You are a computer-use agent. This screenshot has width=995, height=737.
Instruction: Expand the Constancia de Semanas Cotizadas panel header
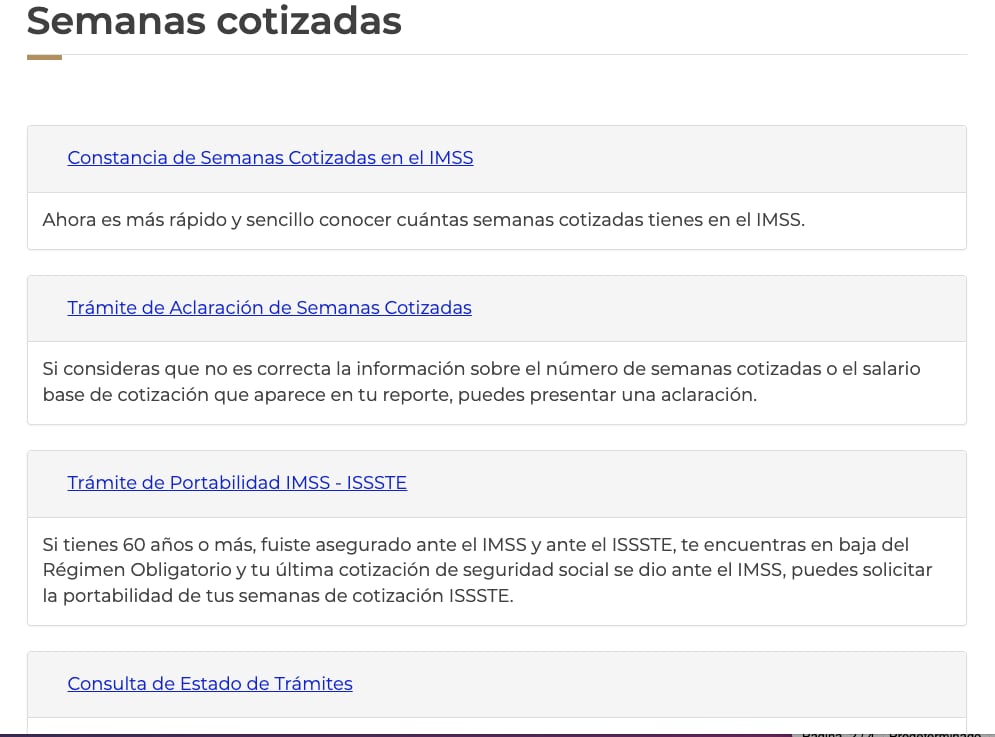point(700,158)
